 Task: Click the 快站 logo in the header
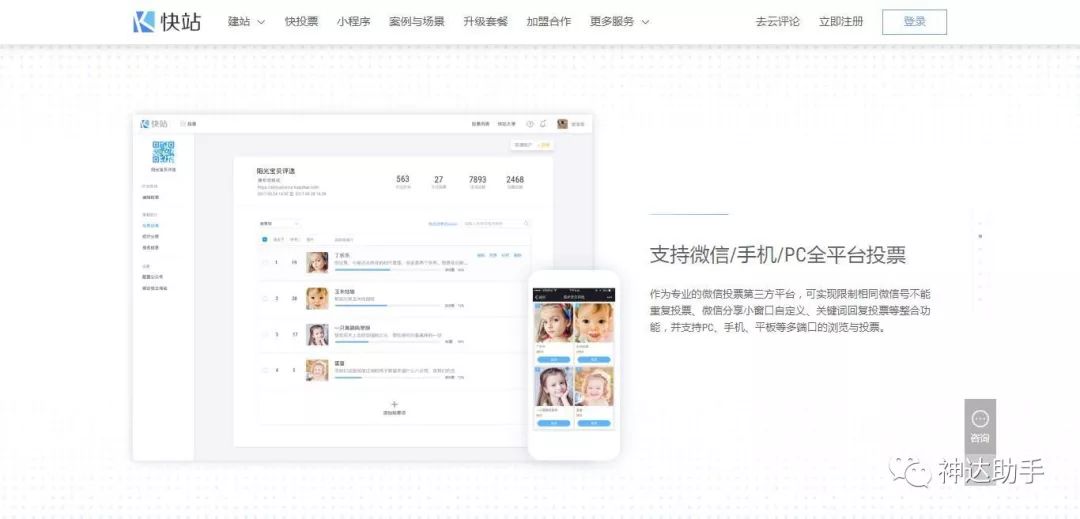(x=167, y=21)
